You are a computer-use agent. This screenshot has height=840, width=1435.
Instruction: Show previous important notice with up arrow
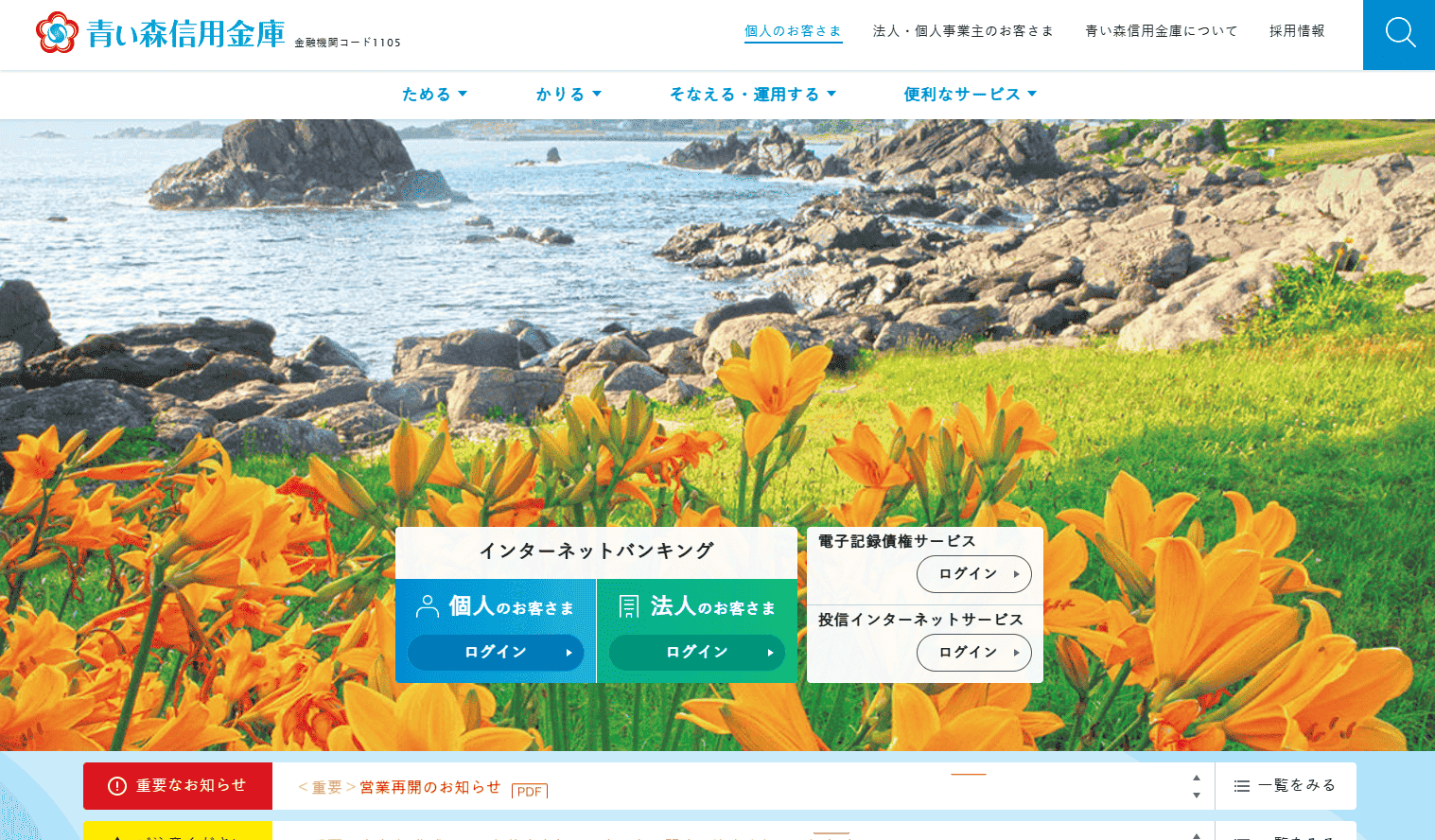[x=1197, y=778]
